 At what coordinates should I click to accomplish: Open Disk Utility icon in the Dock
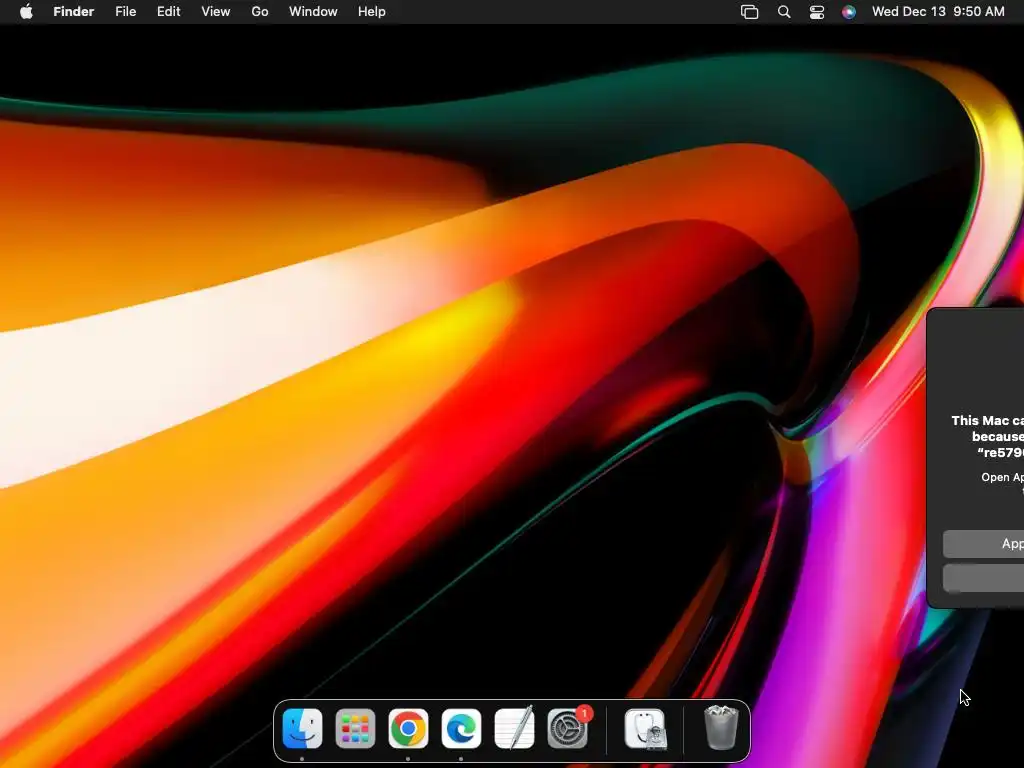pos(645,729)
